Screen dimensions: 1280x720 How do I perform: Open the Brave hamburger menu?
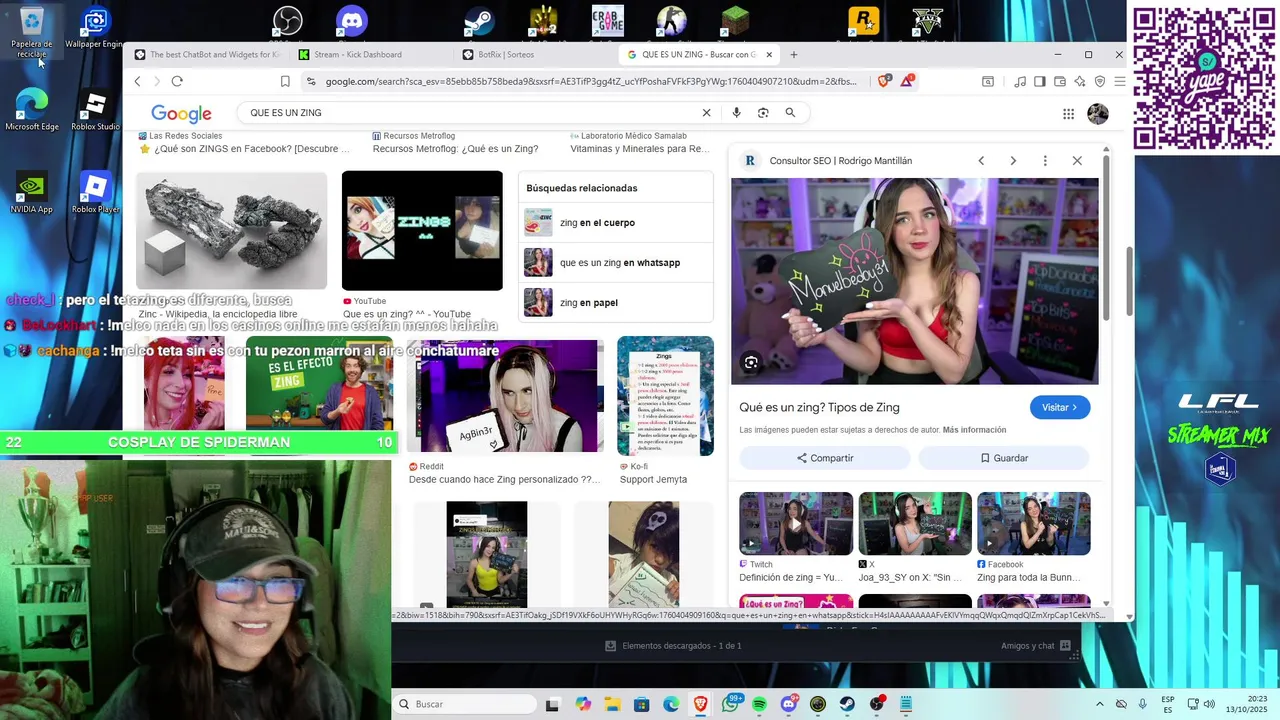(x=1120, y=81)
